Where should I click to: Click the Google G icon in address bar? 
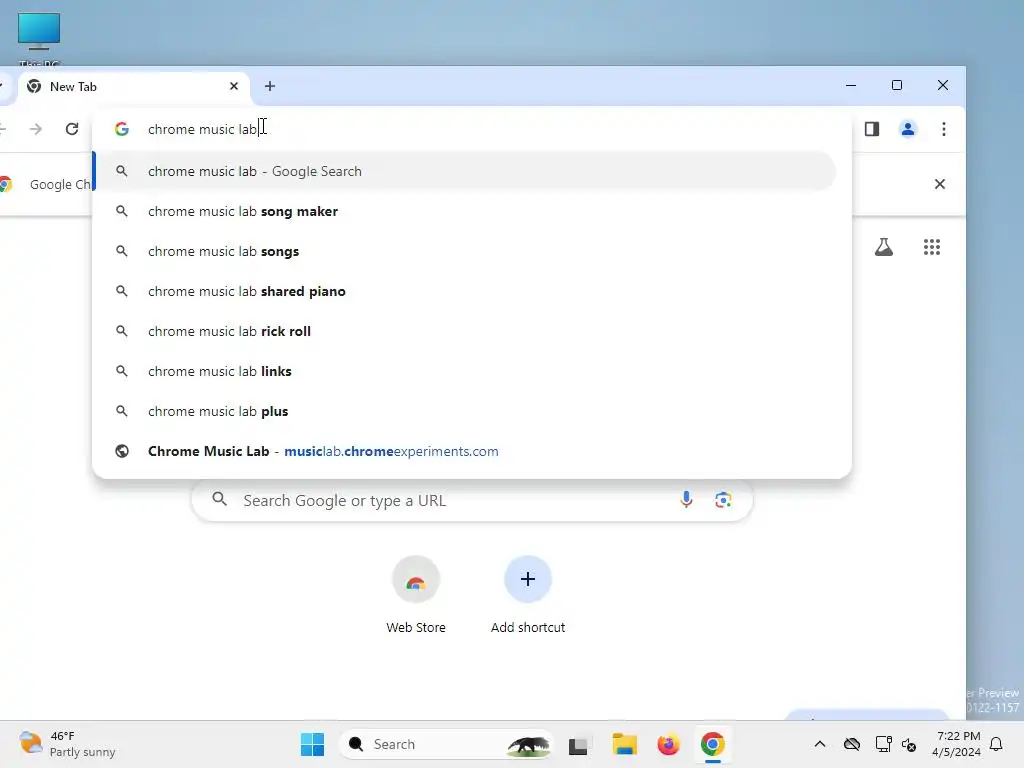click(x=122, y=129)
